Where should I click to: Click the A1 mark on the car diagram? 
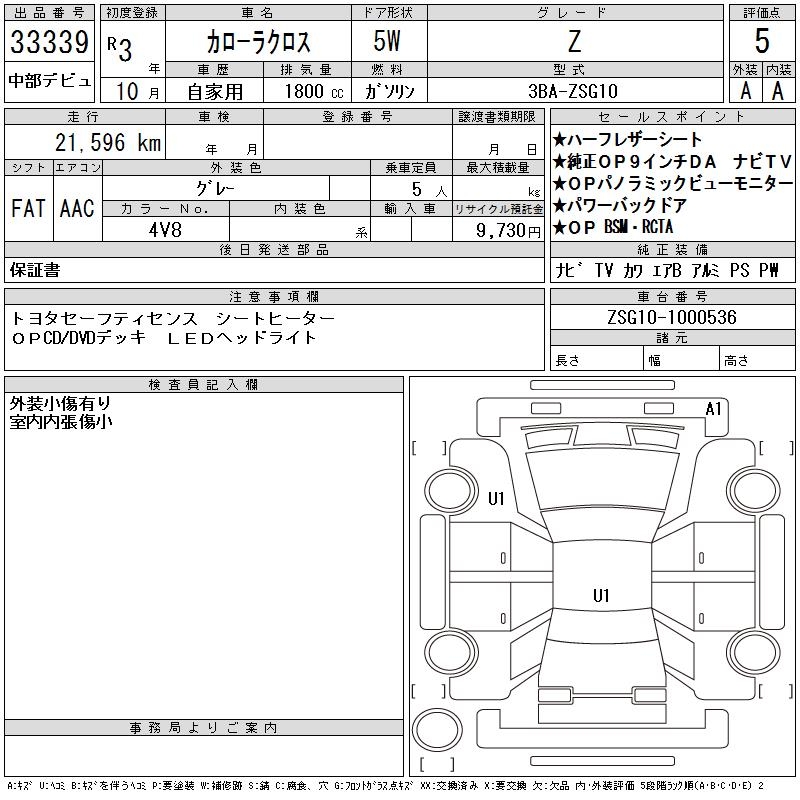coord(713,409)
